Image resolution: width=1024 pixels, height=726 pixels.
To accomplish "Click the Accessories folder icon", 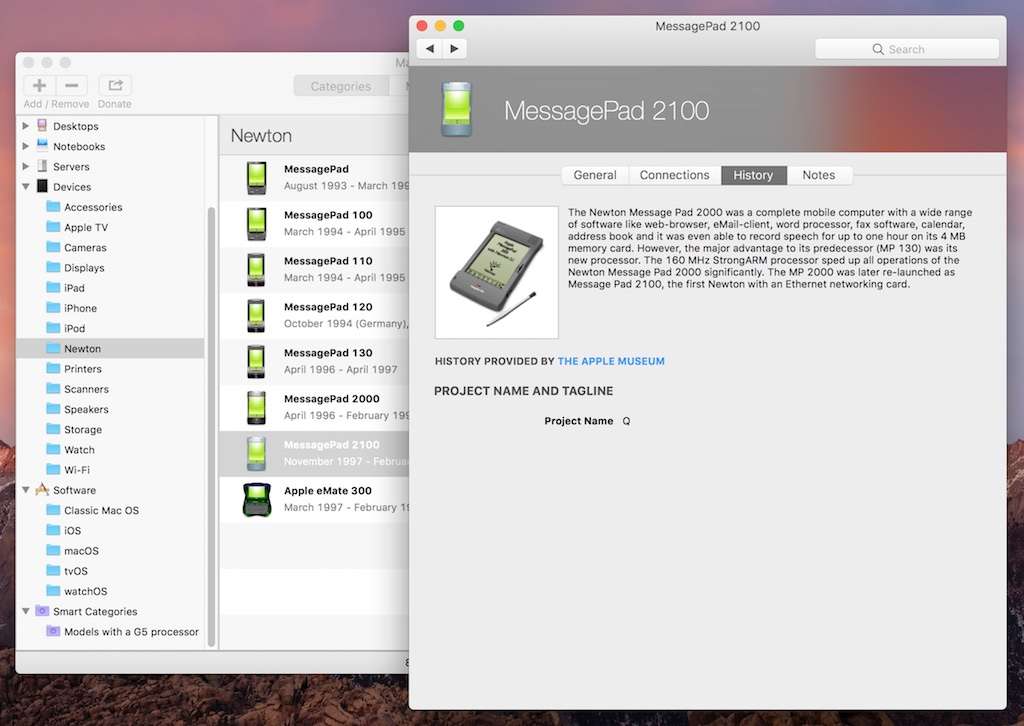I will 53,206.
